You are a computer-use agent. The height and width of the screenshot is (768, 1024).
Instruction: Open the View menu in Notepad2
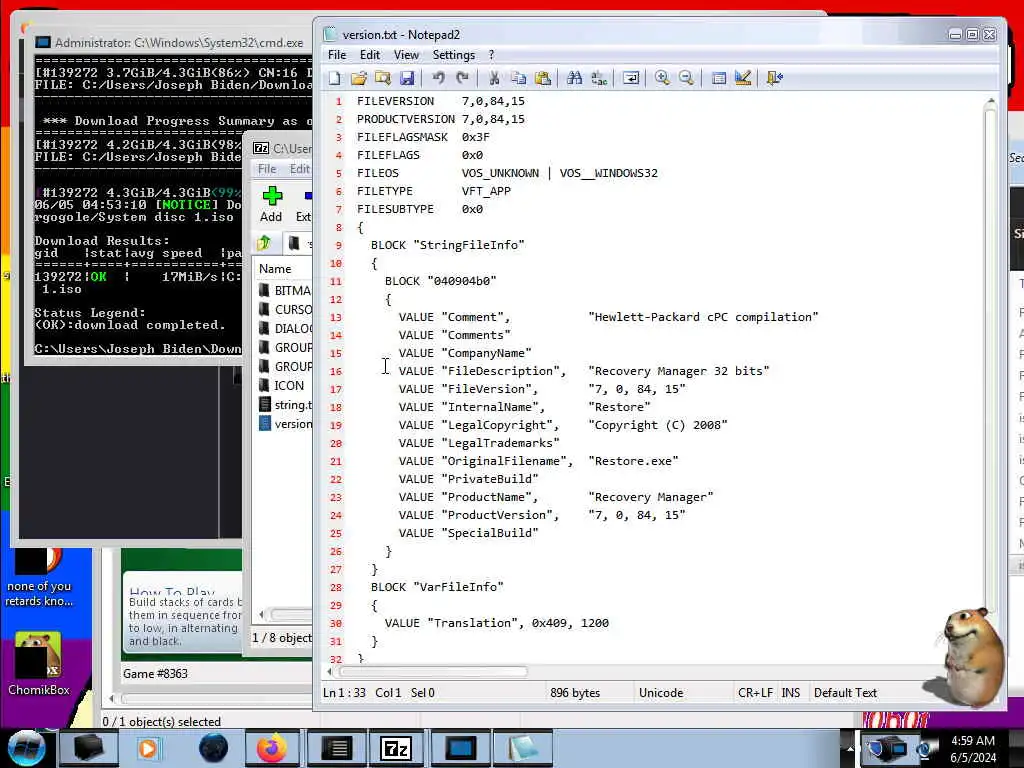(x=406, y=55)
